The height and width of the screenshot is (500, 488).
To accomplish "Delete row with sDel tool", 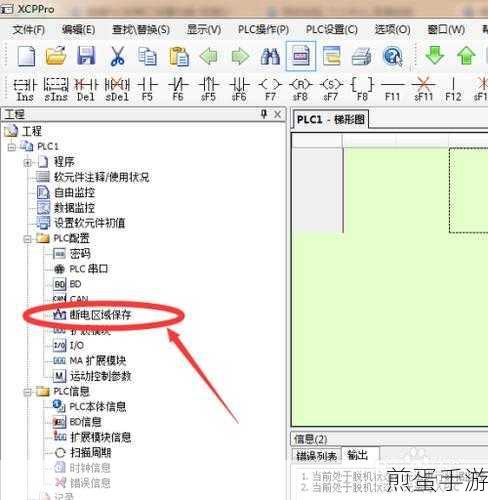I will pos(117,89).
